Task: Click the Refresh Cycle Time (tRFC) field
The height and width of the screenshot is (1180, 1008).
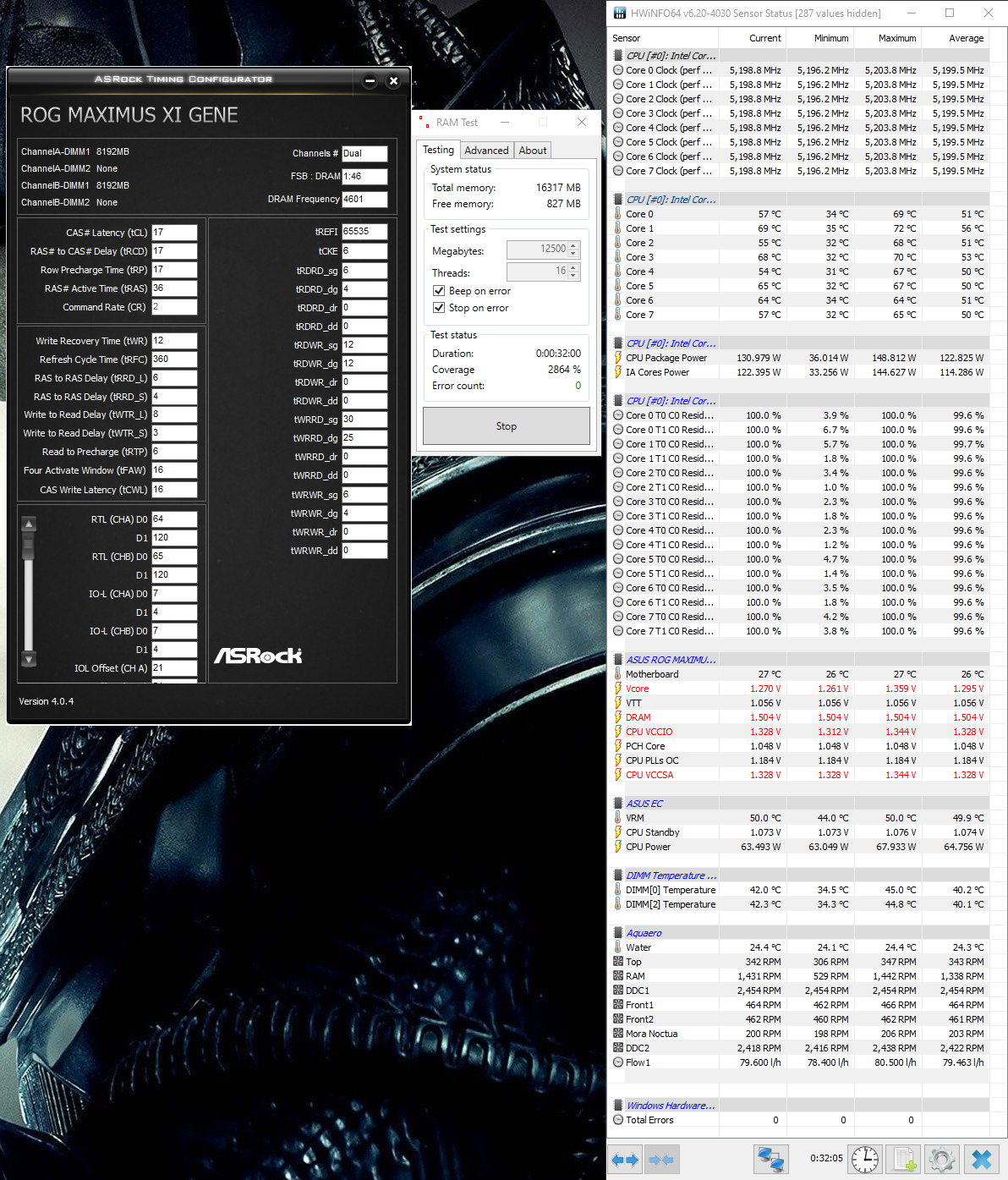Action: (174, 359)
